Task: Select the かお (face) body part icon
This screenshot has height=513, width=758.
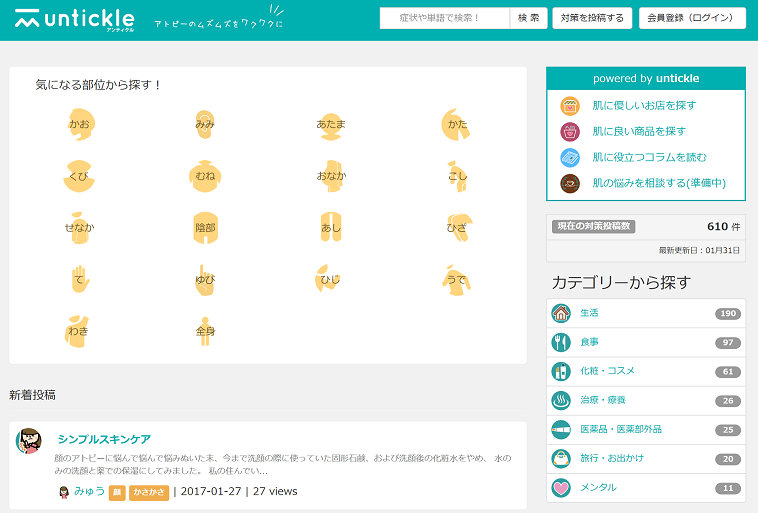Action: point(79,124)
